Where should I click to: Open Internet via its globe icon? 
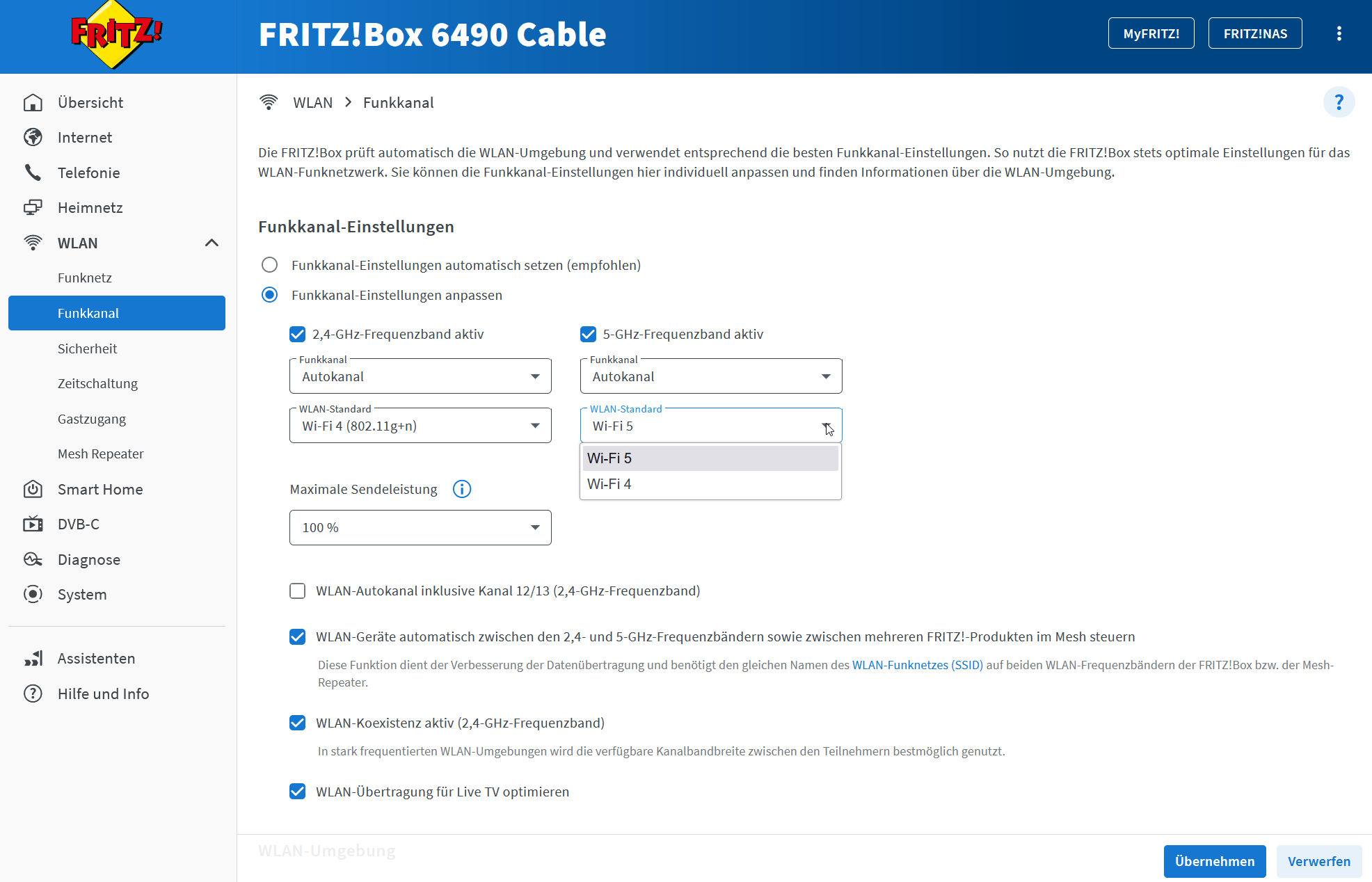(x=33, y=137)
